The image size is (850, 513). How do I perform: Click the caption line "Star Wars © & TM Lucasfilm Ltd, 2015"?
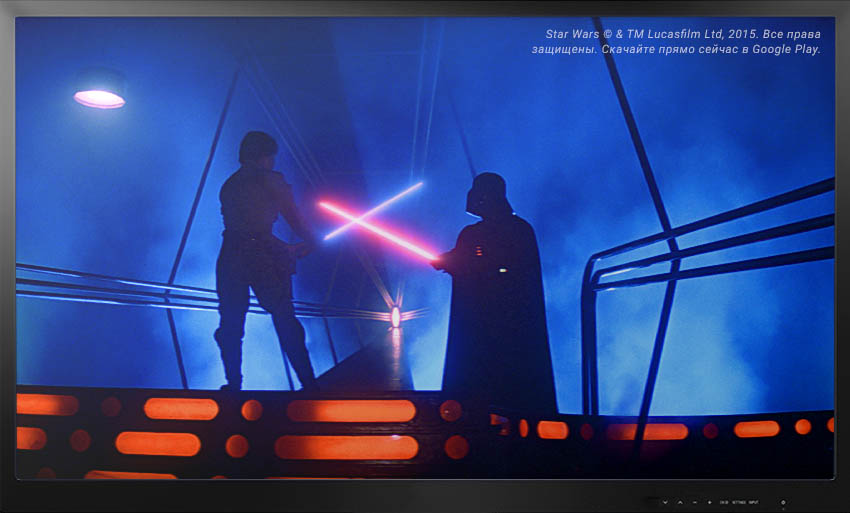[651, 34]
